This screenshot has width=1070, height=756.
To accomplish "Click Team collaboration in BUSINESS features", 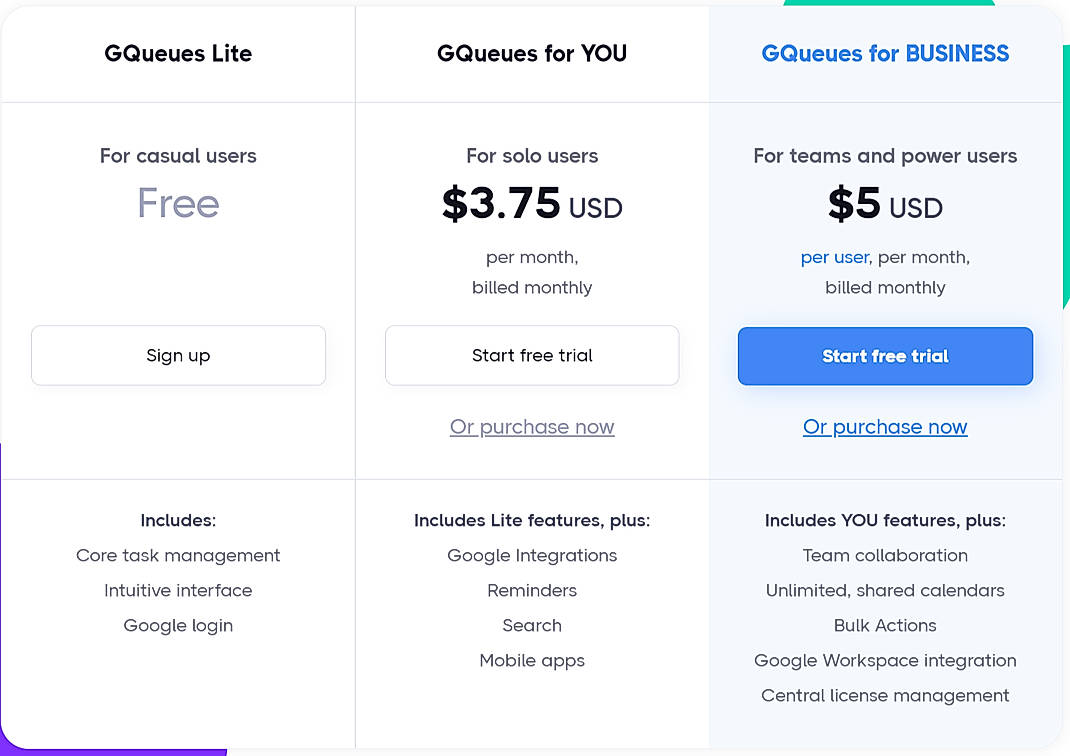I will (885, 555).
